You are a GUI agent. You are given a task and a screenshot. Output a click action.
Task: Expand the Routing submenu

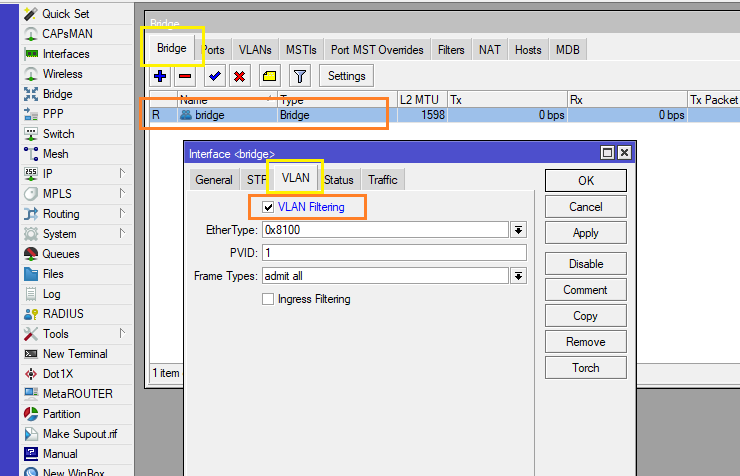(x=122, y=214)
